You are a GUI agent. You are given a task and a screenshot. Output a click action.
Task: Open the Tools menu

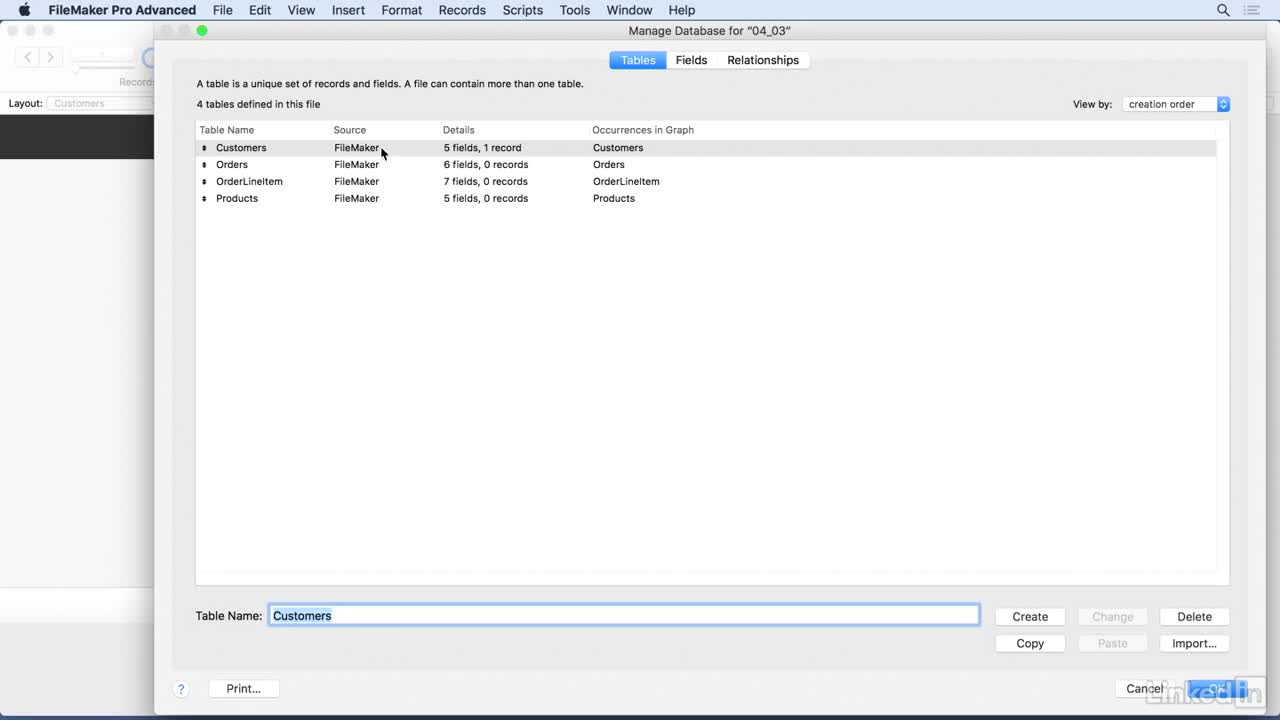click(575, 10)
